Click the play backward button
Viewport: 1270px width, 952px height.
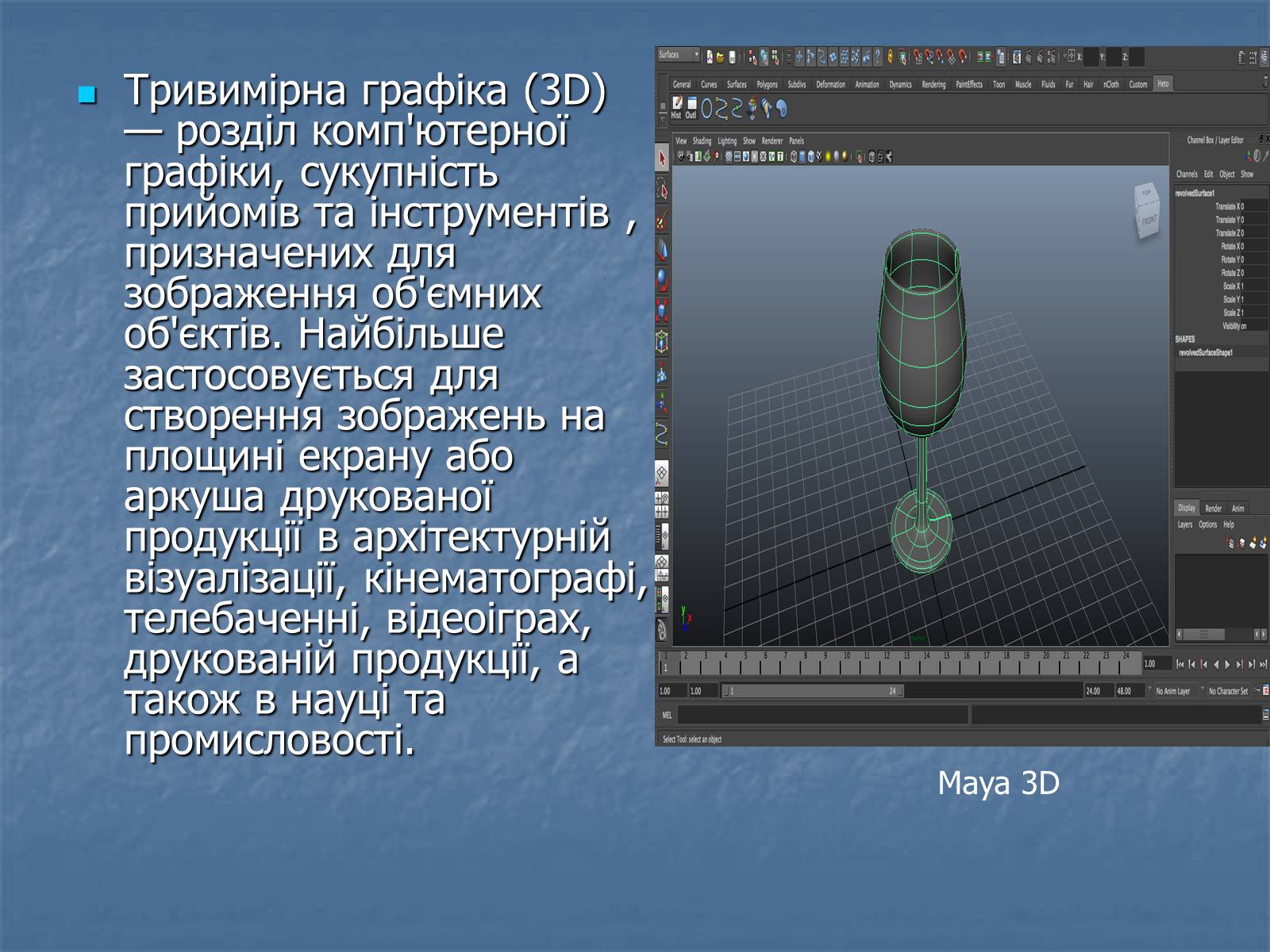point(1216,664)
